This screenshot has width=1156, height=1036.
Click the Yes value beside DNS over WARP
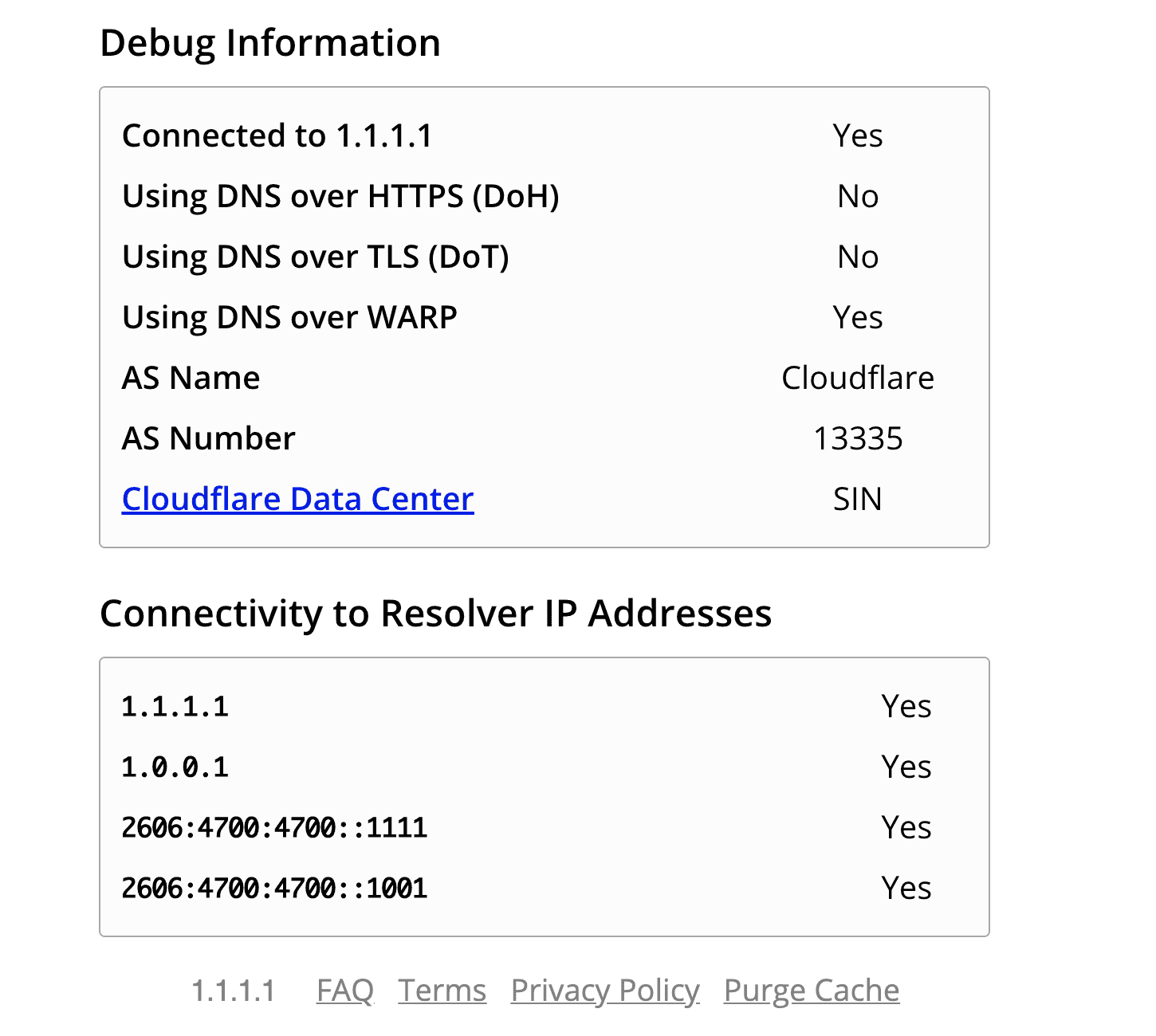pos(858,317)
